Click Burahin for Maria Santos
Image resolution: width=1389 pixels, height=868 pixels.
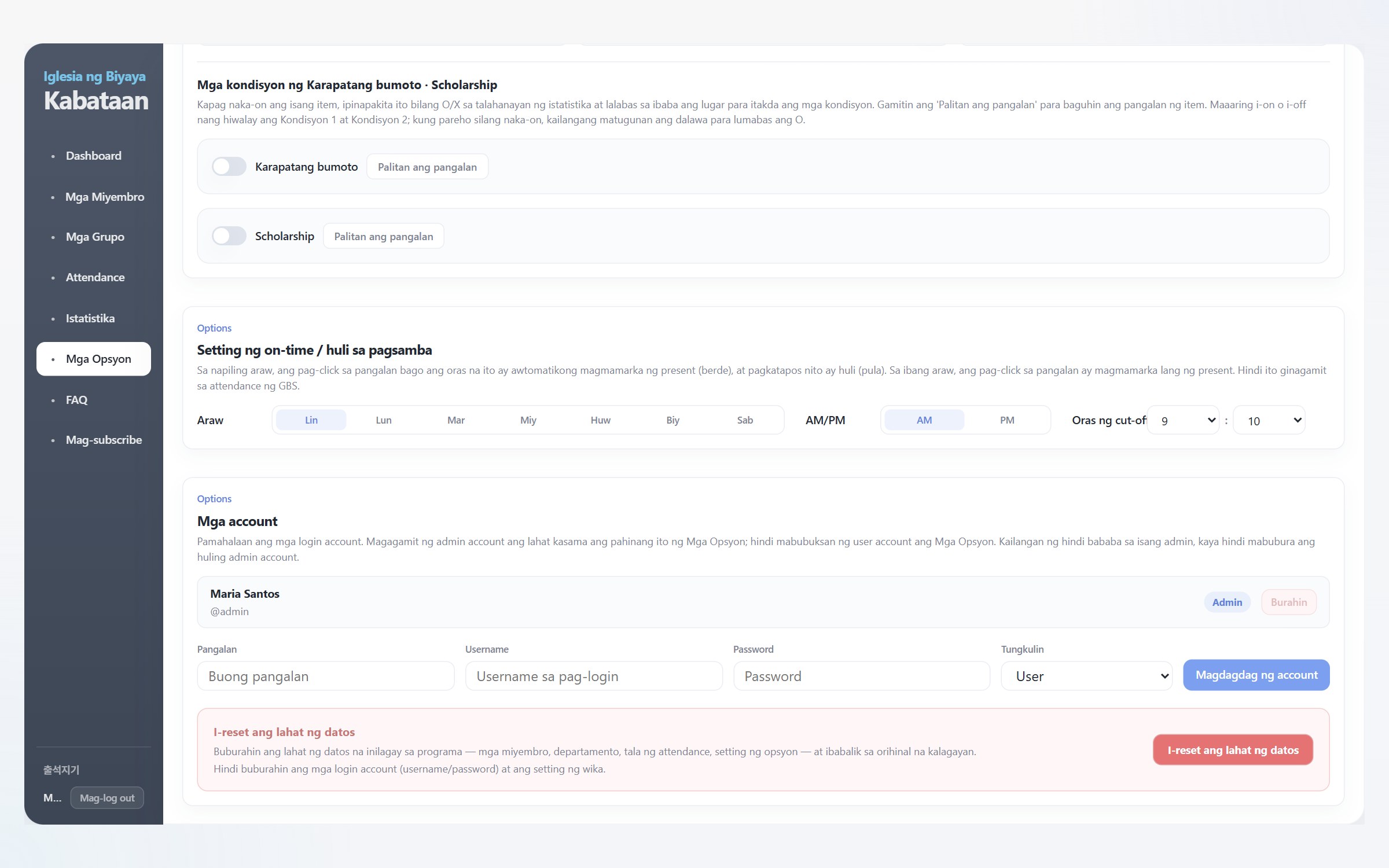click(x=1289, y=602)
